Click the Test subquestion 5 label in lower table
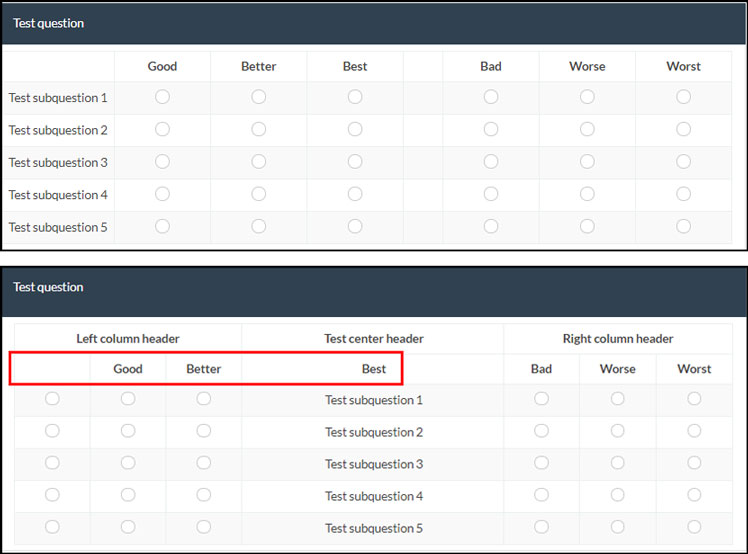This screenshot has height=554, width=748. 374,528
